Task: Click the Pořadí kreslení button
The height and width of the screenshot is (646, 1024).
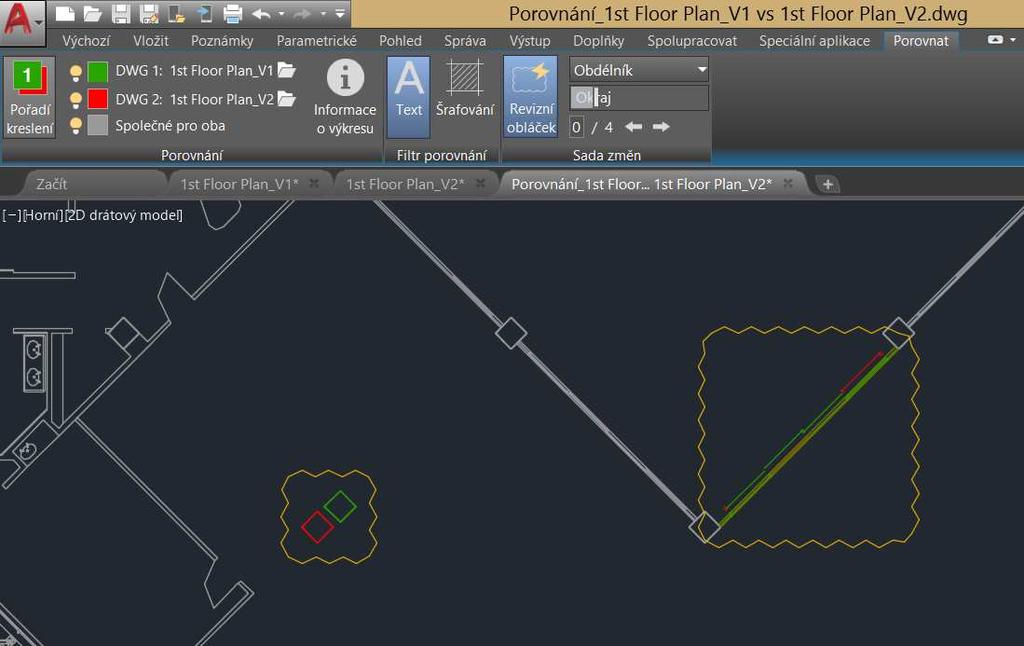Action: [29, 97]
